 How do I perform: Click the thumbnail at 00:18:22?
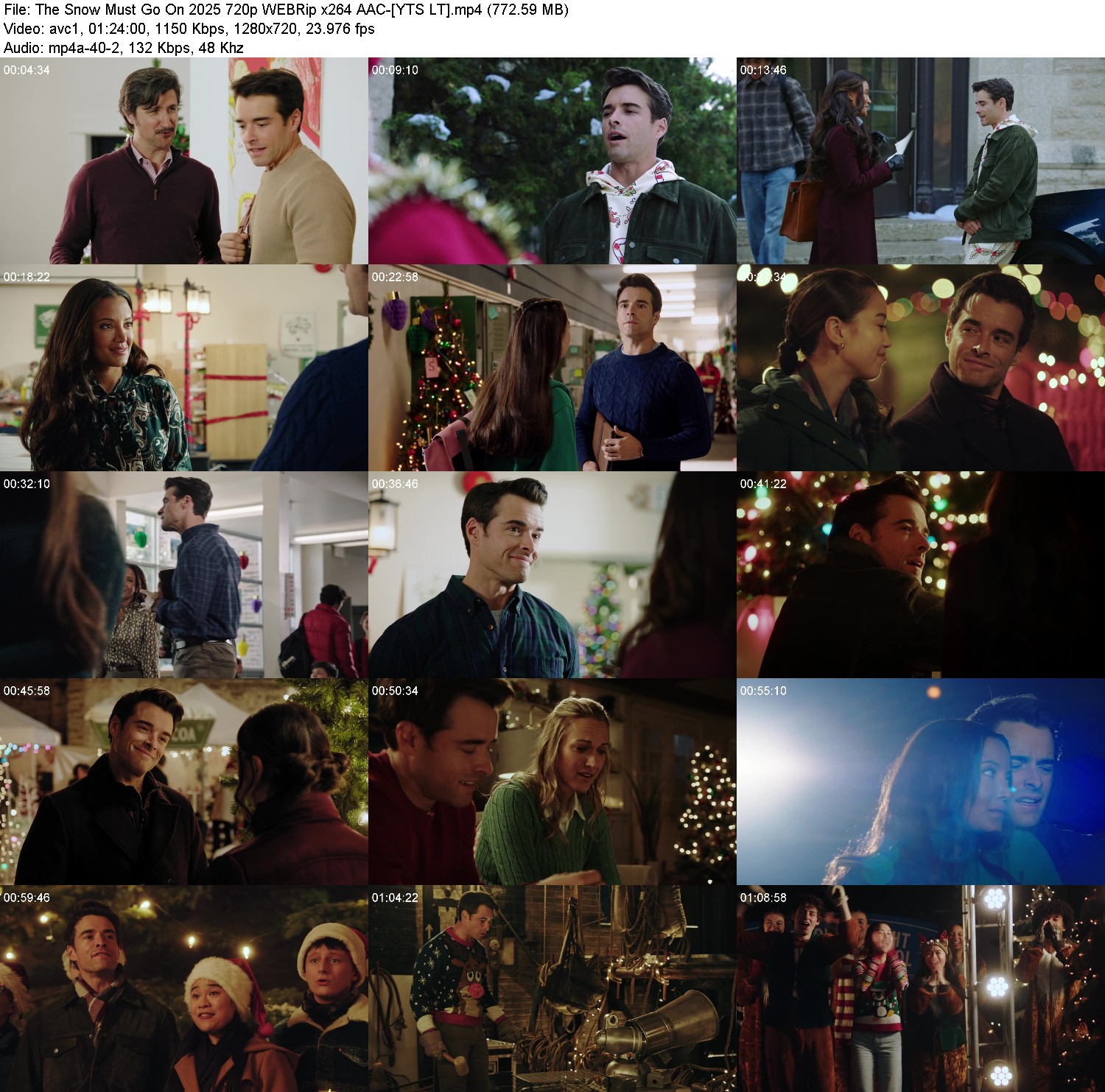click(184, 367)
